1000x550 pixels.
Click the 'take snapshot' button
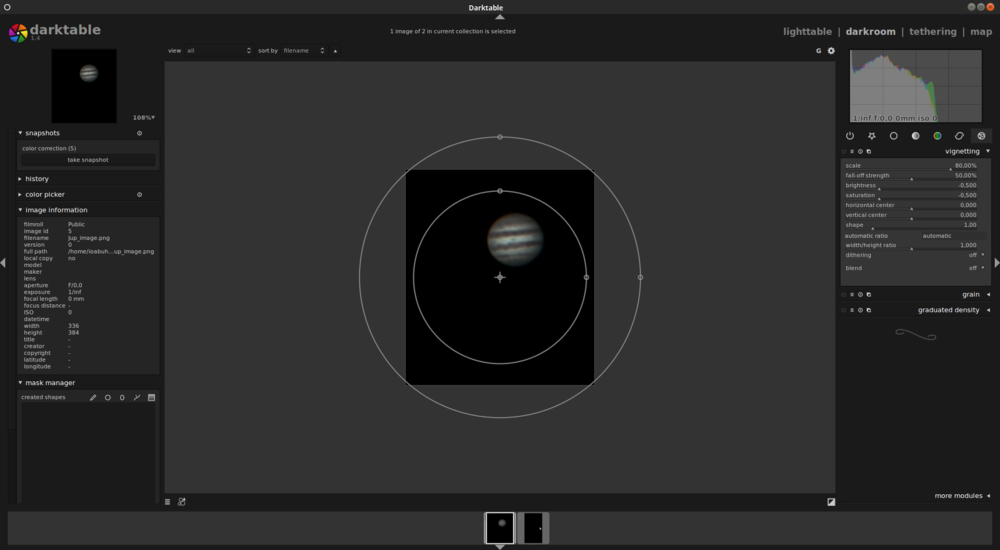click(88, 160)
